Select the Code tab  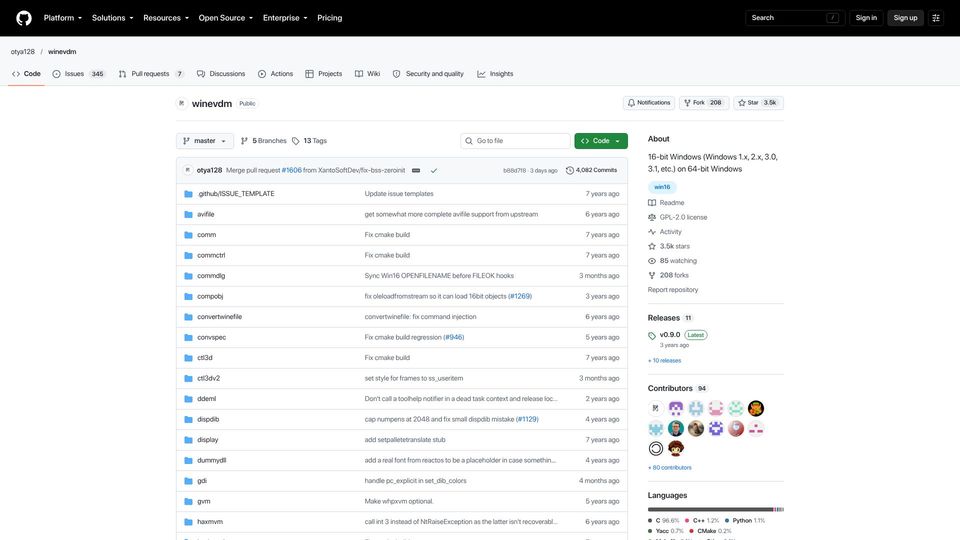tap(26, 73)
